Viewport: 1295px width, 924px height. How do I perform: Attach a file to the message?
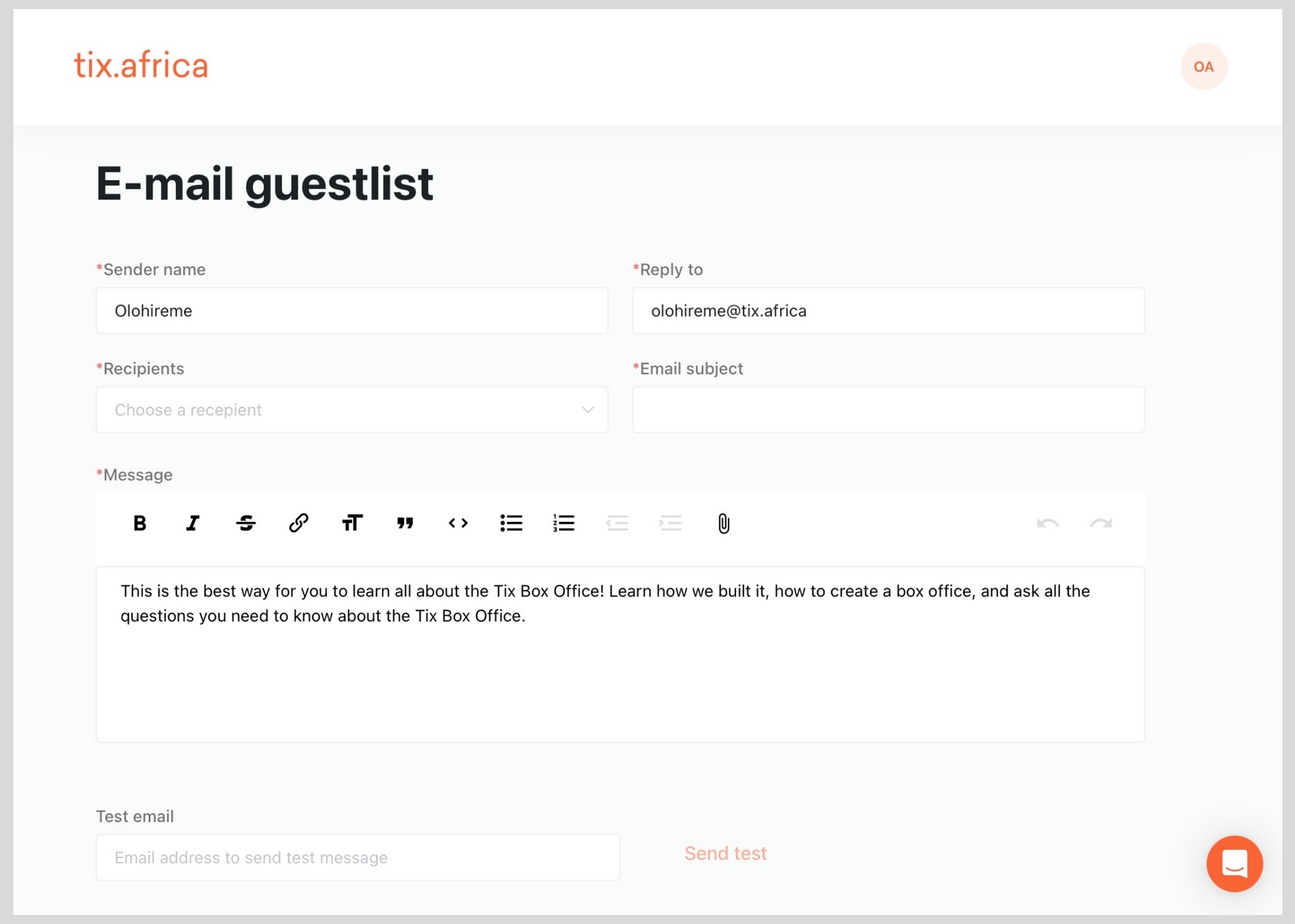[x=723, y=523]
